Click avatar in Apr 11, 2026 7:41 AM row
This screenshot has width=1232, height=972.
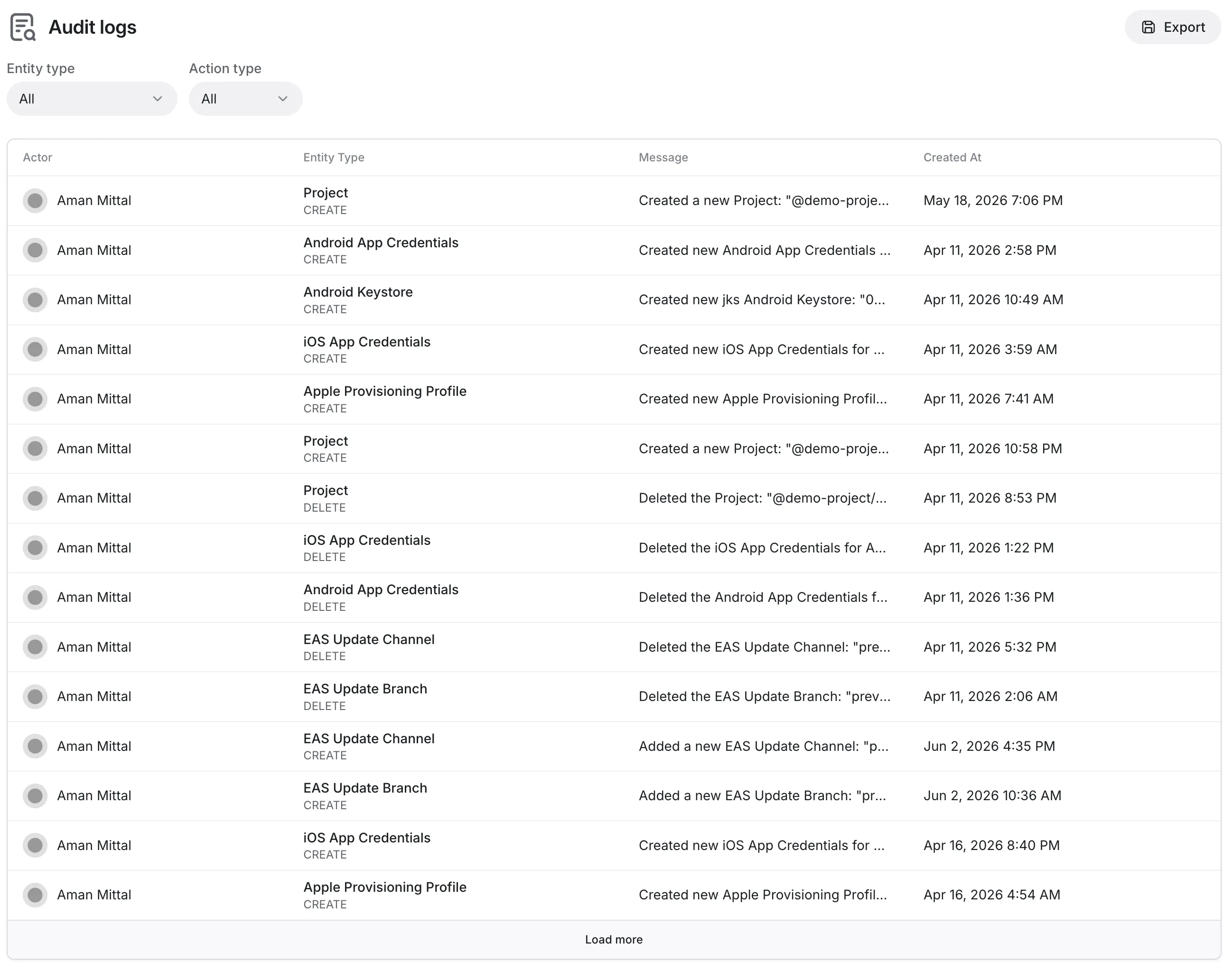click(35, 399)
